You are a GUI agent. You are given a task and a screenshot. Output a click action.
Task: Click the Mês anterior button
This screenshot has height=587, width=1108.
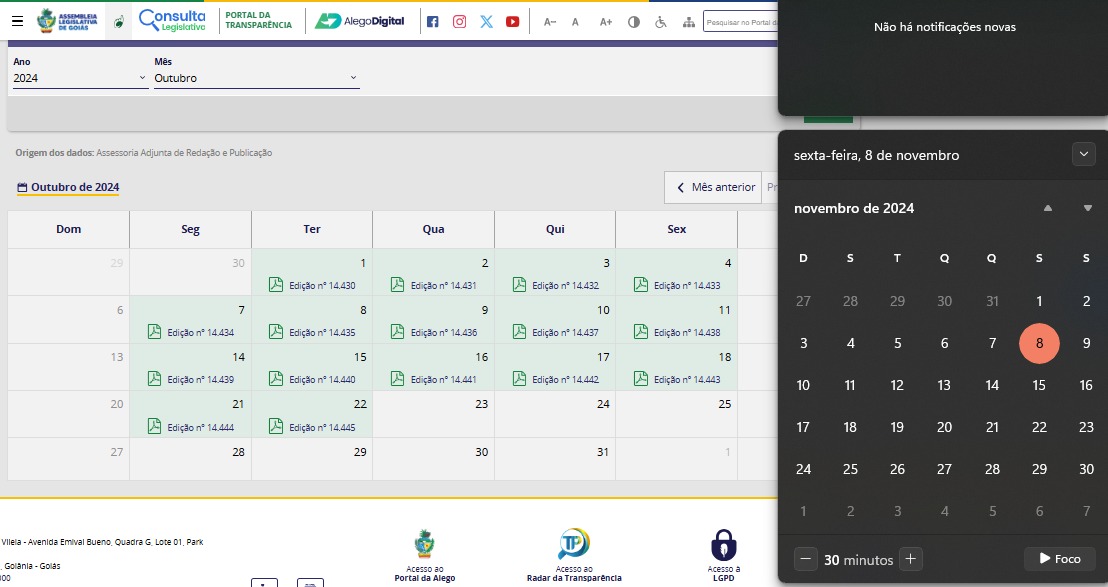coord(714,187)
